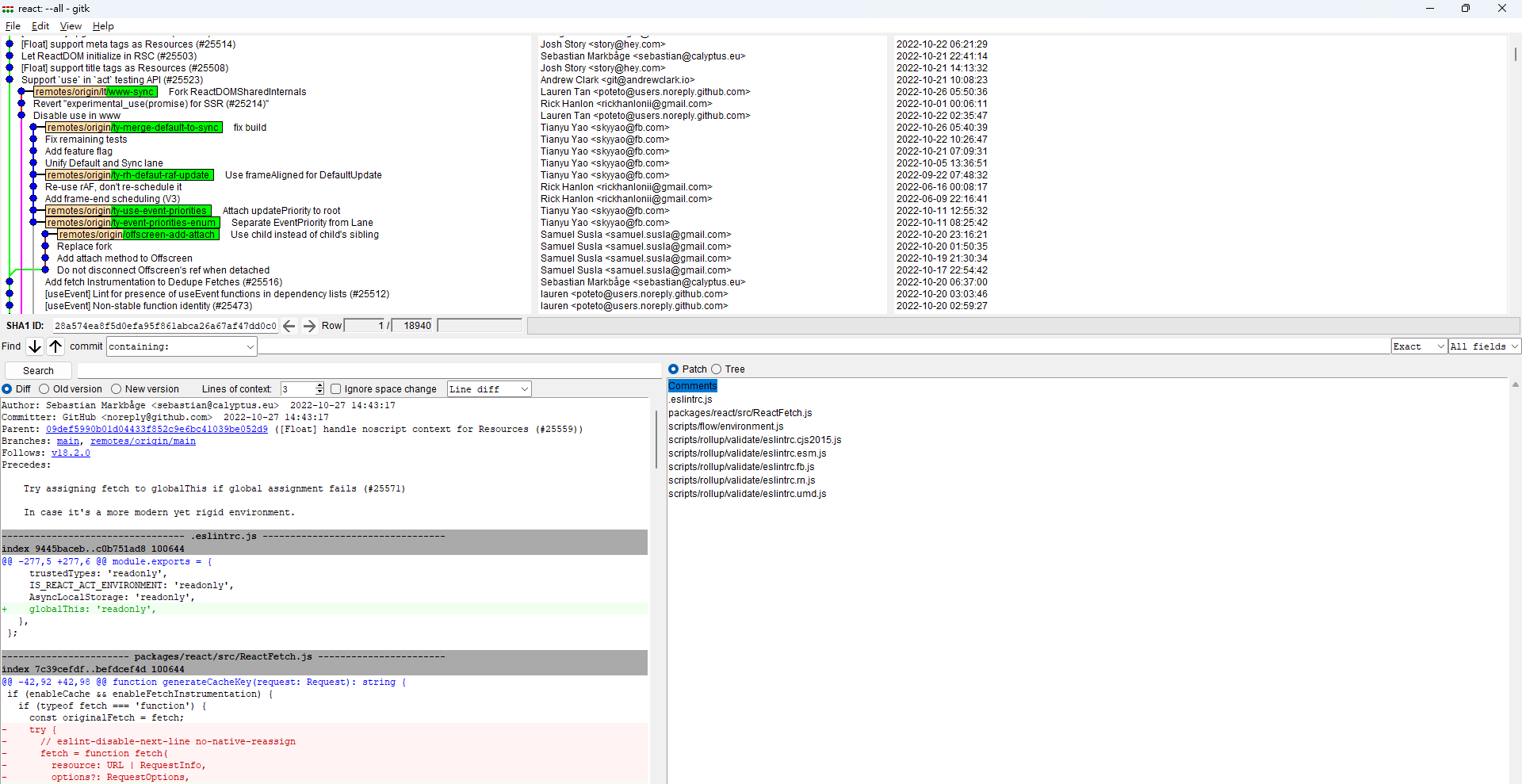Click the commit graph node for 'Replace fork'
The width and height of the screenshot is (1522, 784).
[x=44, y=246]
